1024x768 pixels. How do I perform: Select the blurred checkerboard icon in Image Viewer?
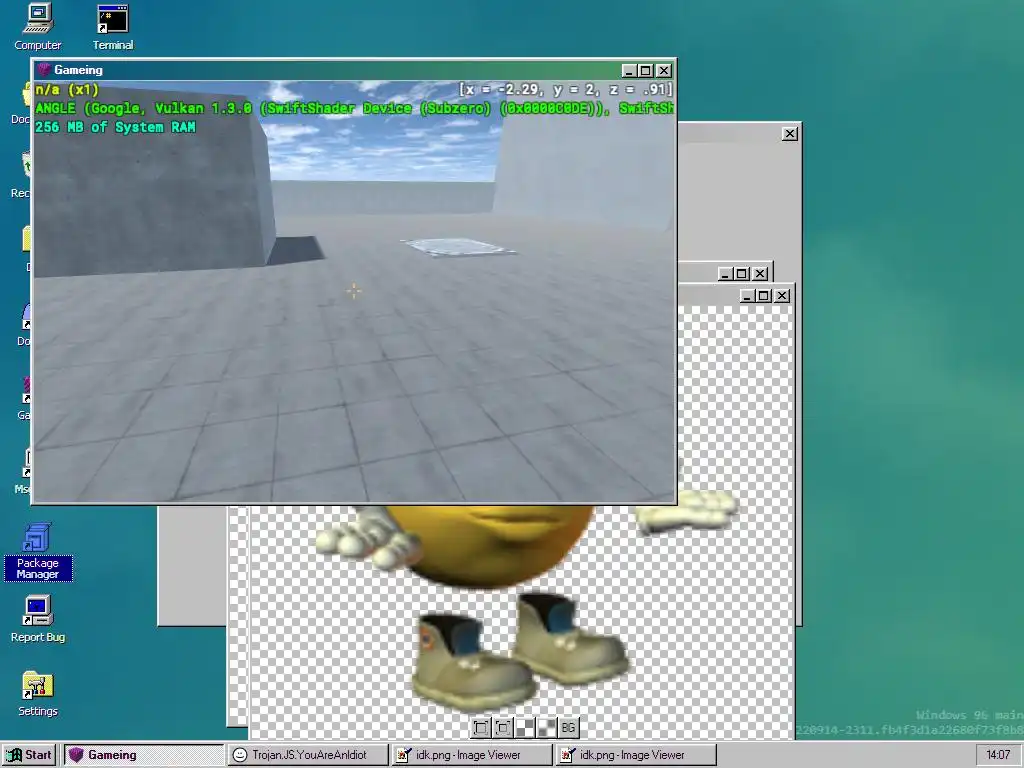pyautogui.click(x=547, y=728)
